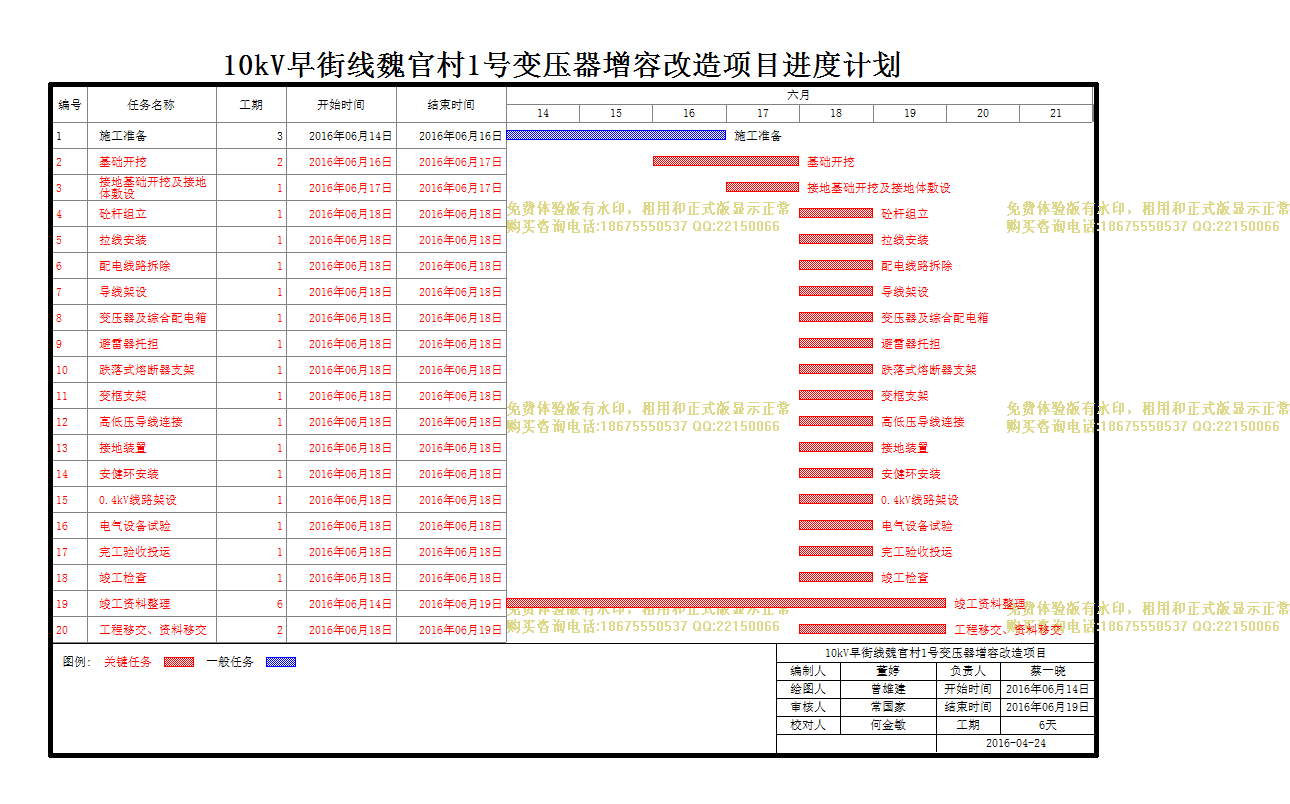Select duration value 6 in 竣工资料整理 row
Image resolution: width=1290 pixels, height=804 pixels.
point(280,604)
